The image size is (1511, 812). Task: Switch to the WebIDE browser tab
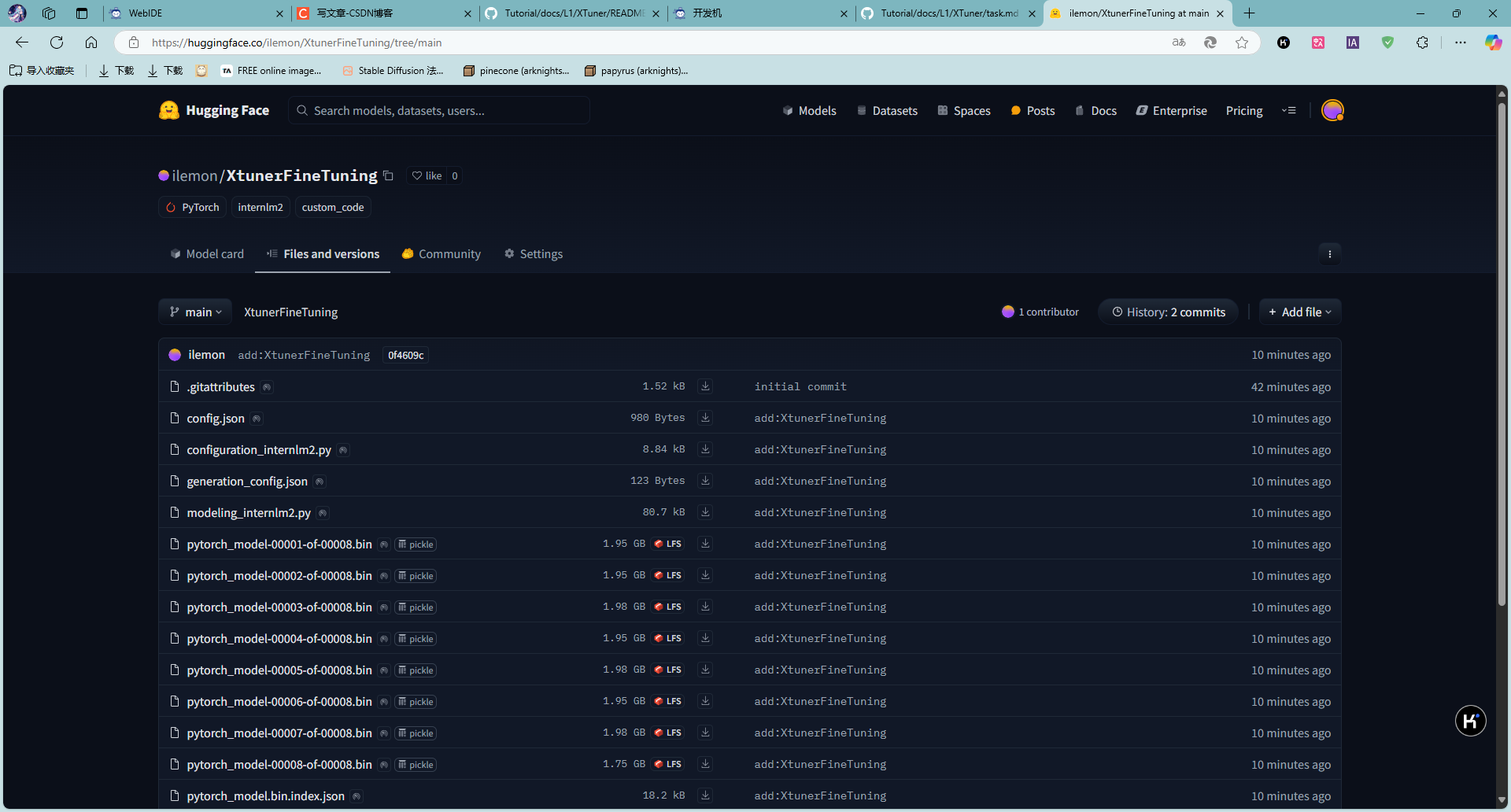(x=195, y=13)
